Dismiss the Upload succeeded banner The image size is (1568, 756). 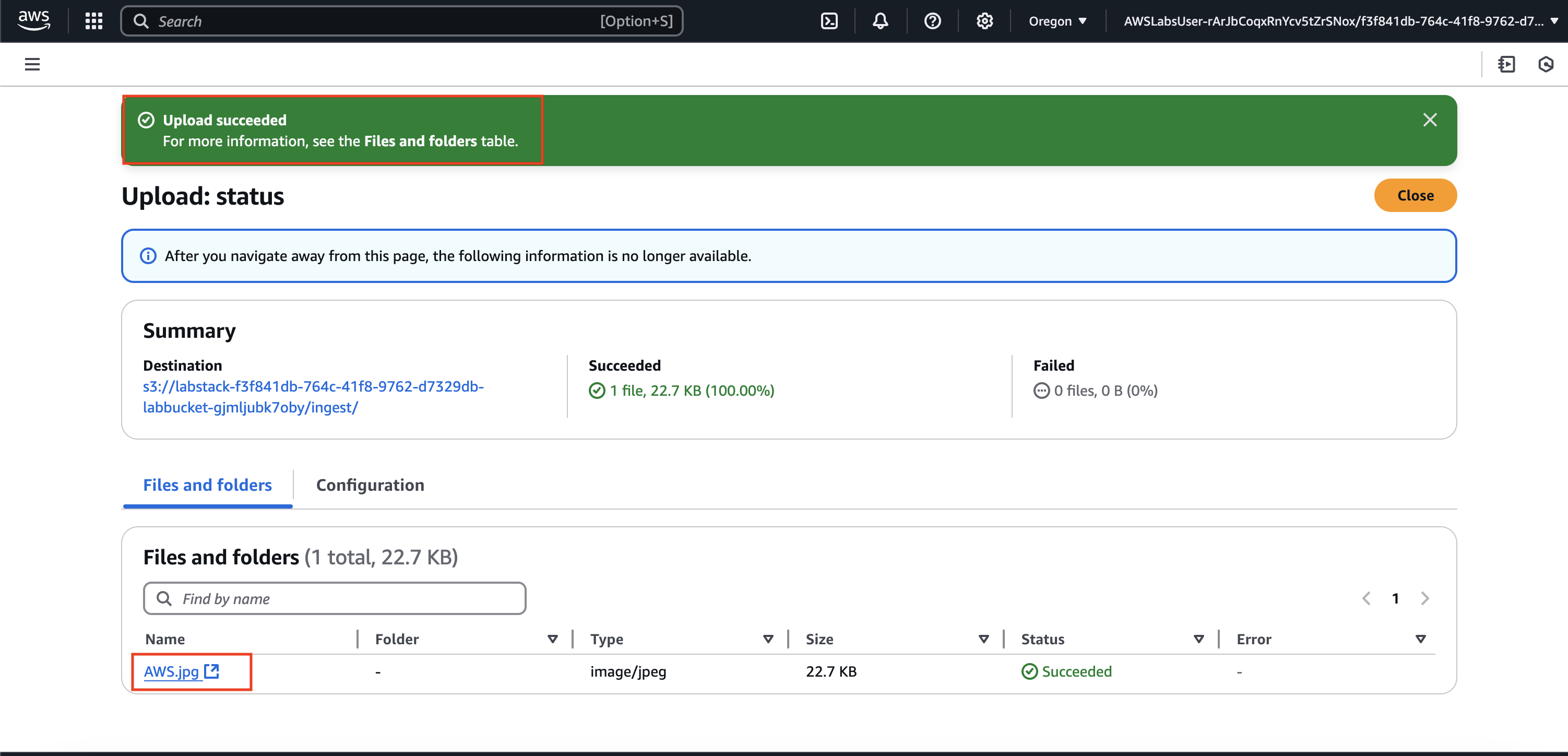click(x=1429, y=120)
